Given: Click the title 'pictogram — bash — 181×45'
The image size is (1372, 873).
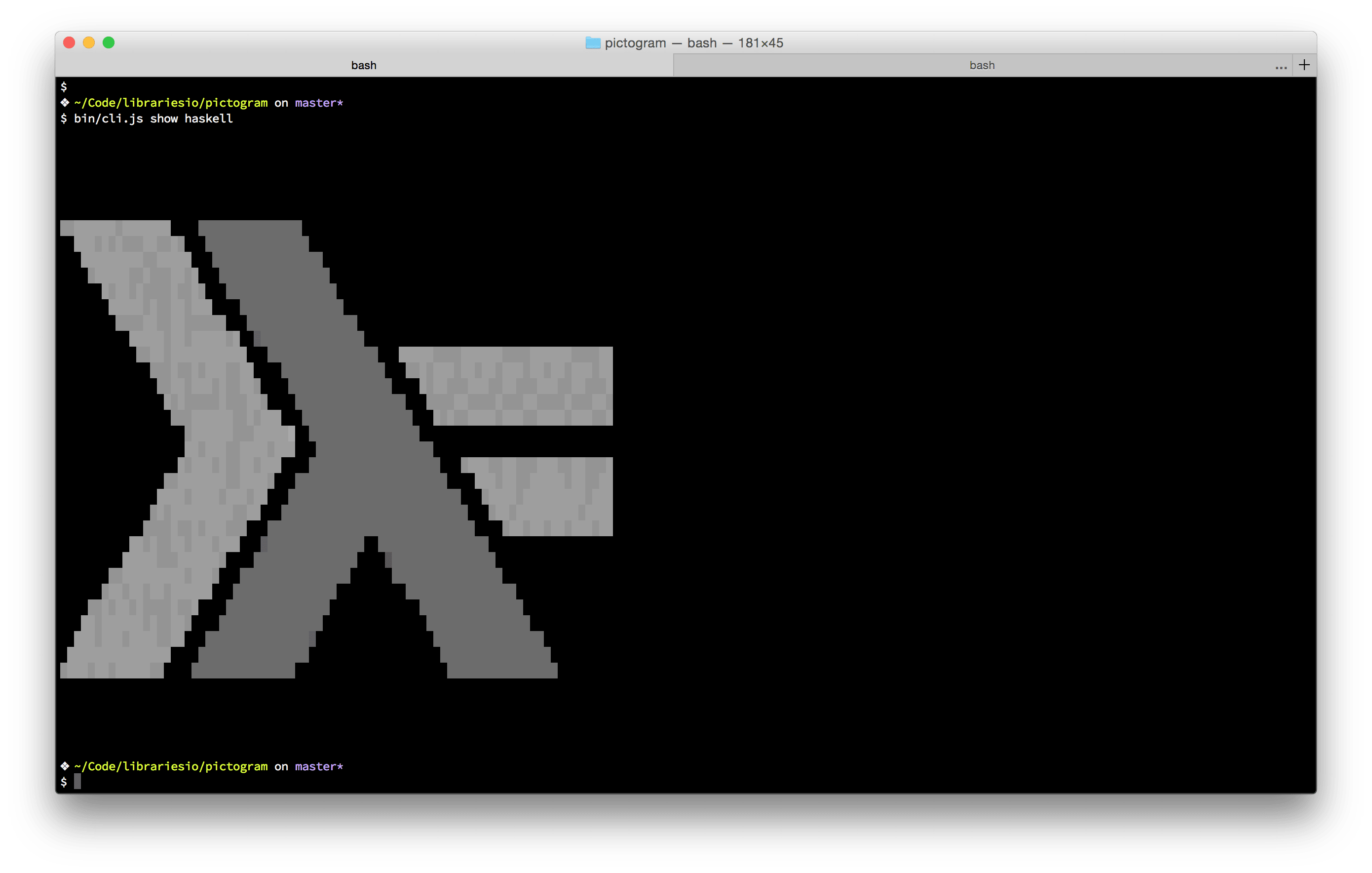Looking at the screenshot, I should pyautogui.click(x=693, y=43).
